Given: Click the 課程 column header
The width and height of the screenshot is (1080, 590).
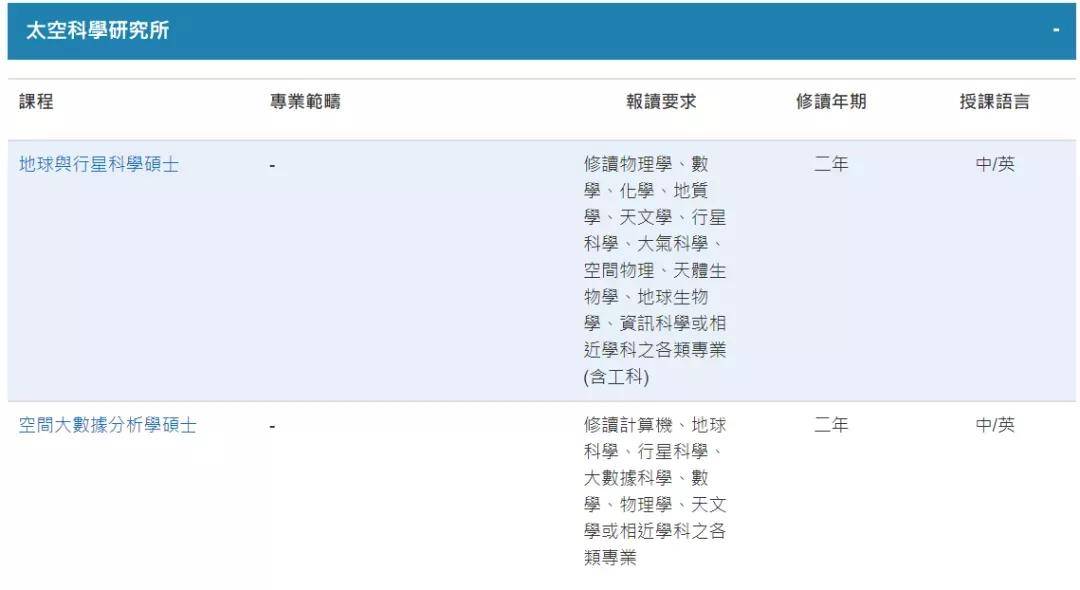Looking at the screenshot, I should click(36, 102).
